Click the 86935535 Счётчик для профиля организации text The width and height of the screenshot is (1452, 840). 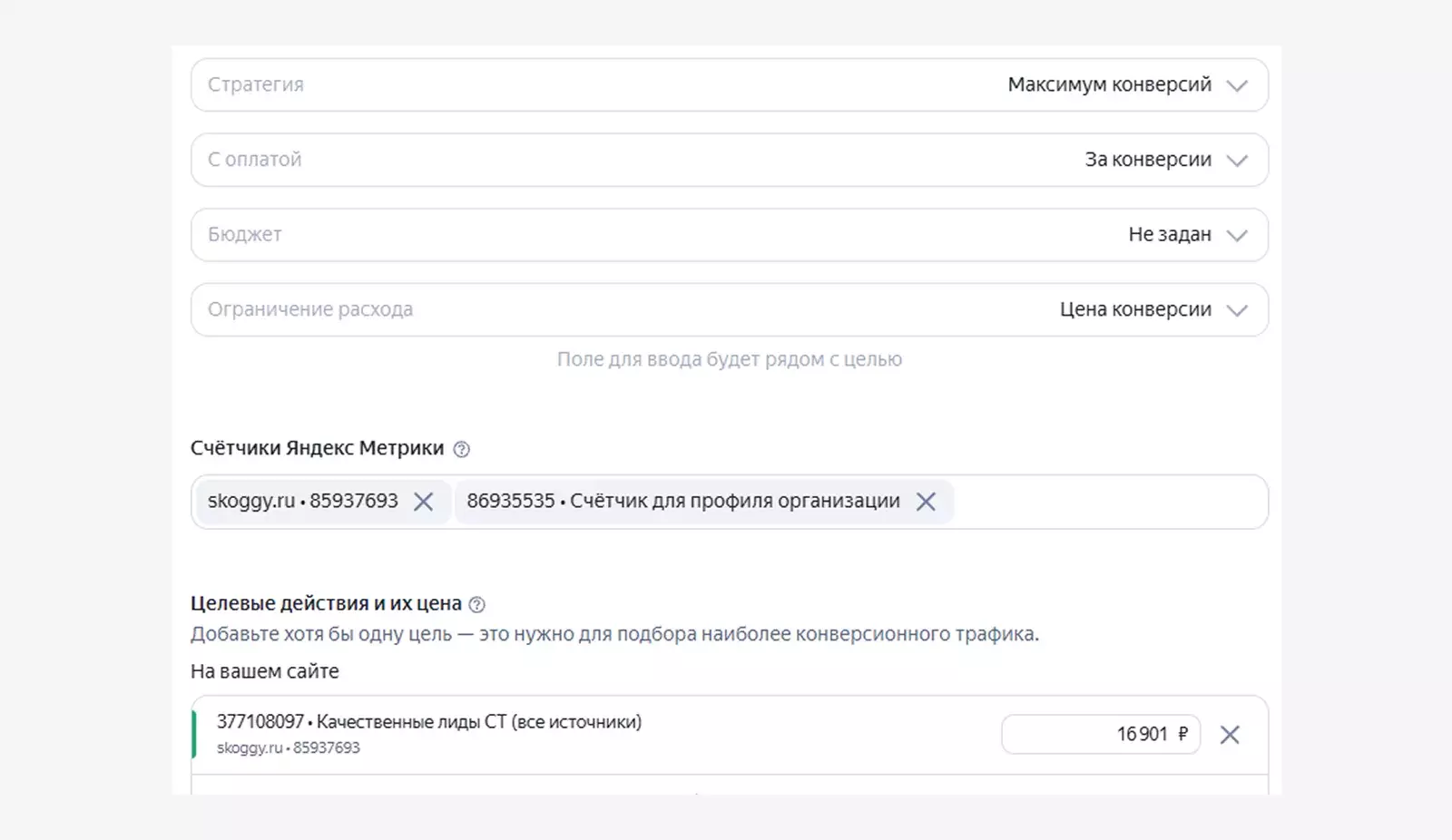[683, 502]
